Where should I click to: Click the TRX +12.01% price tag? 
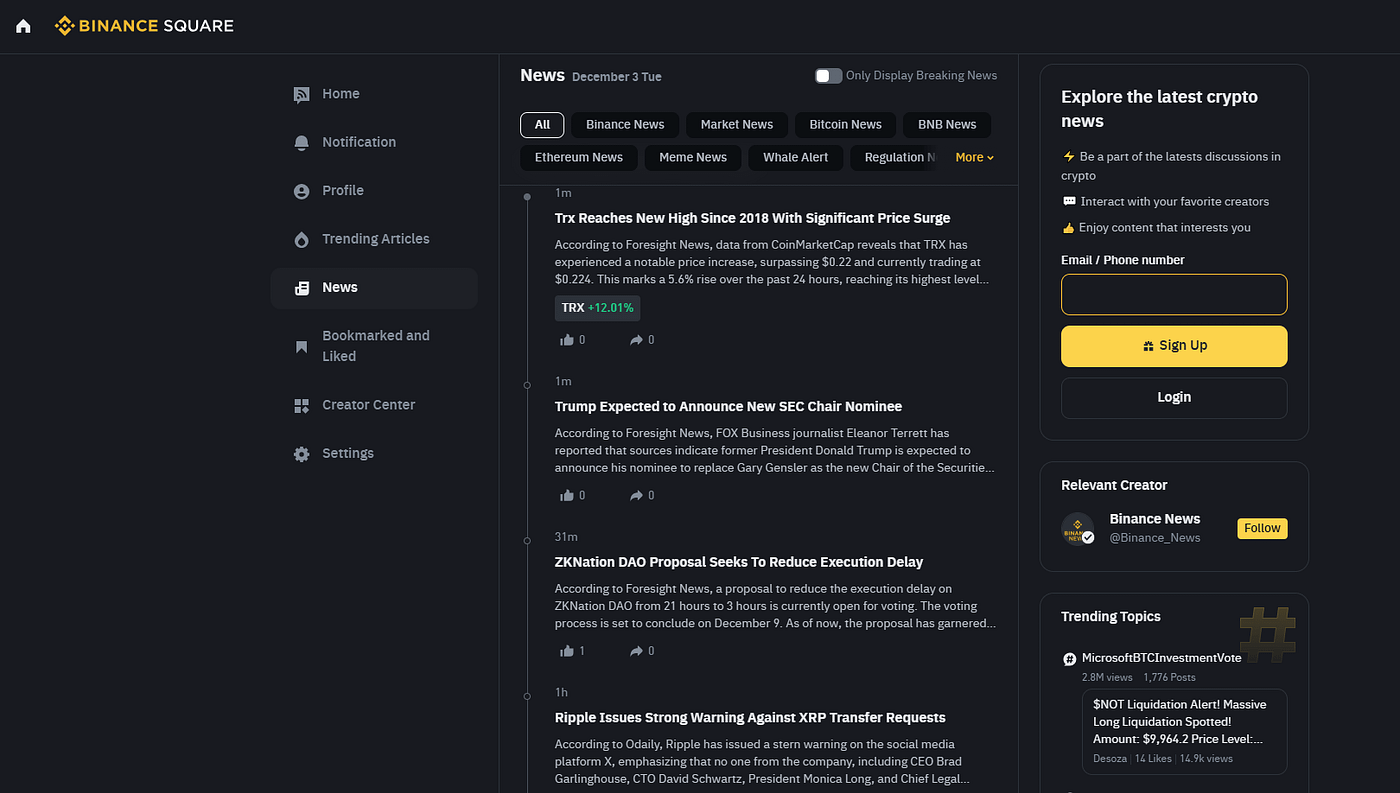click(x=598, y=308)
